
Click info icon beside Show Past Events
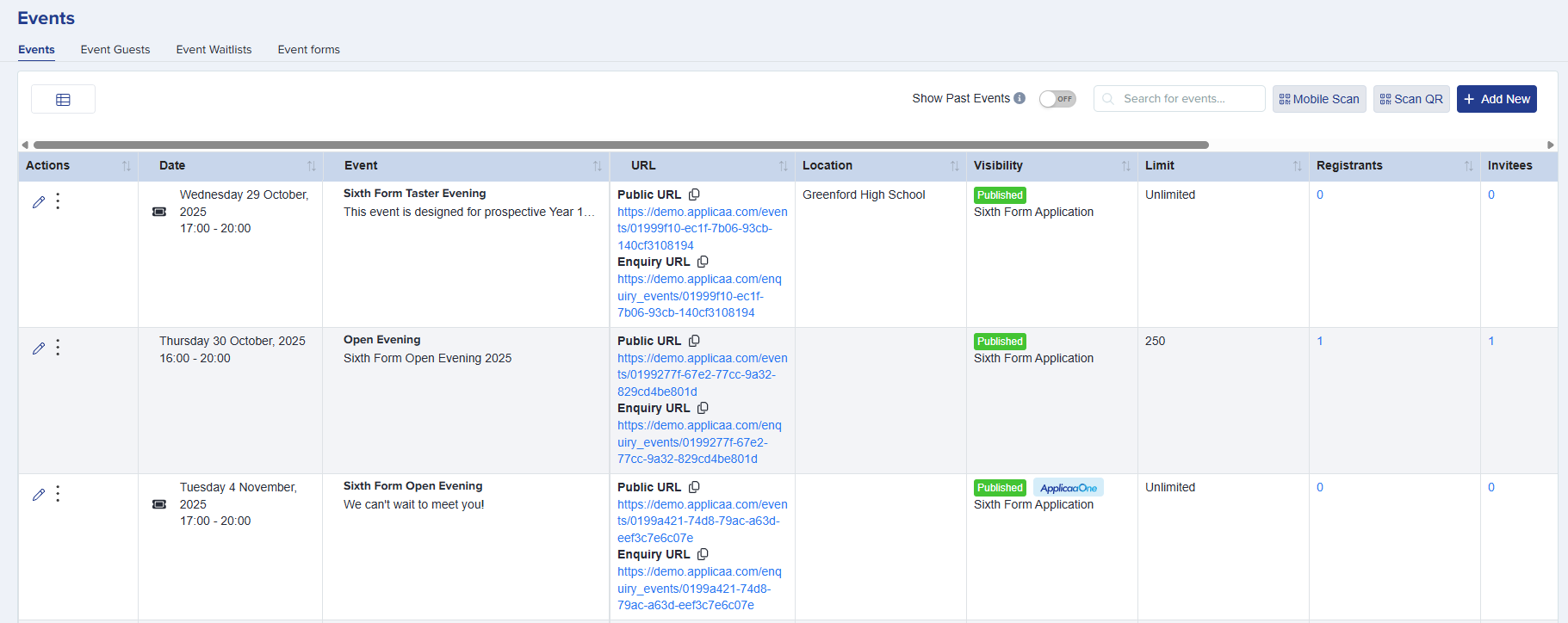pyautogui.click(x=1020, y=98)
